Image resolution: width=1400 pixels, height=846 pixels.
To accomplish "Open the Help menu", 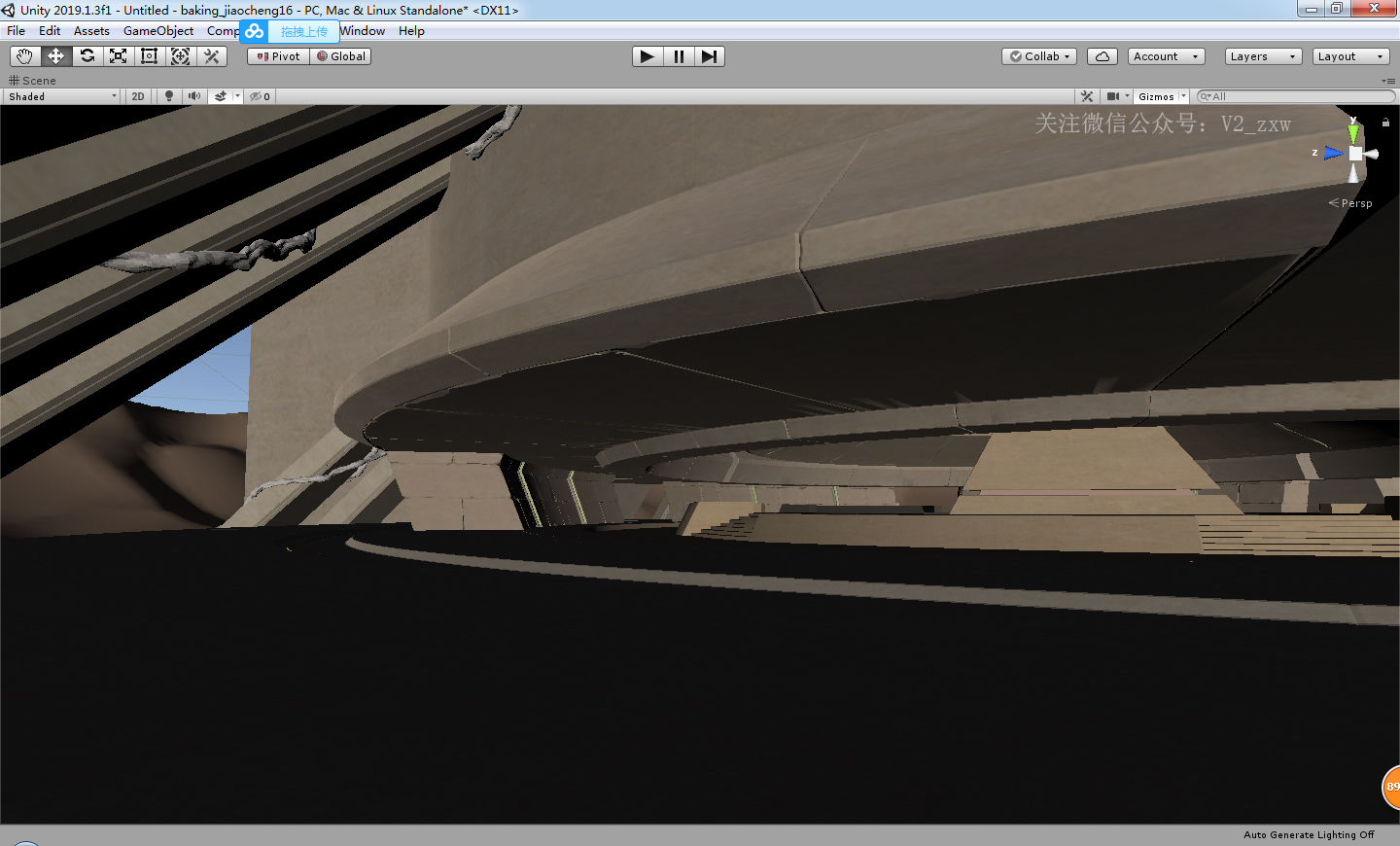I will point(411,31).
